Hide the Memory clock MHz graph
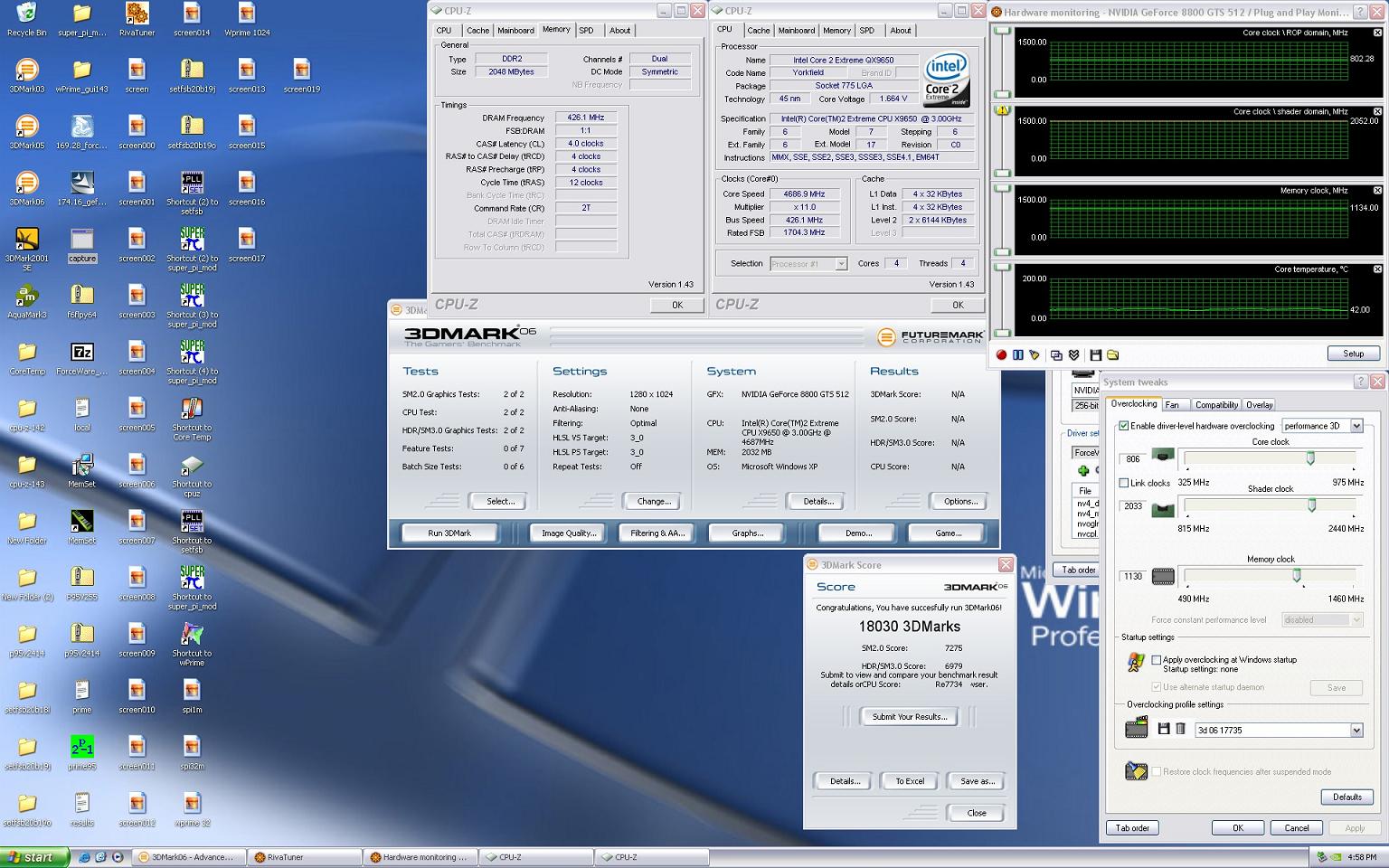Screen dimensions: 1389x868 (x=1377, y=190)
